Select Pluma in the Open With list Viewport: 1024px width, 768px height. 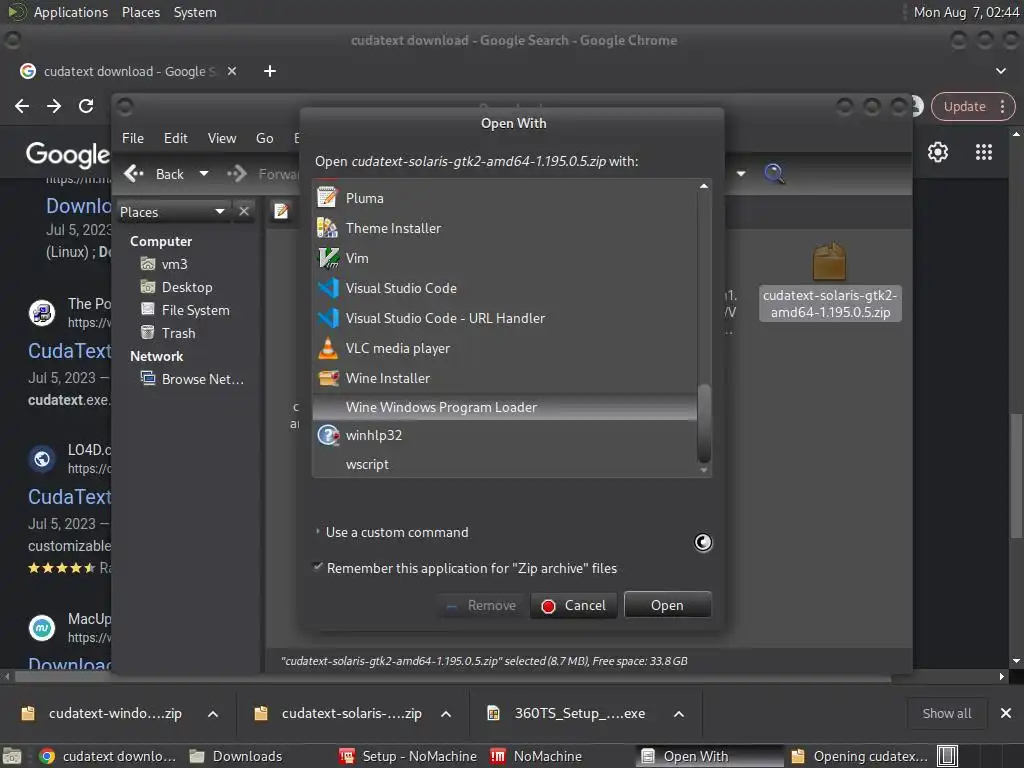tap(505, 198)
